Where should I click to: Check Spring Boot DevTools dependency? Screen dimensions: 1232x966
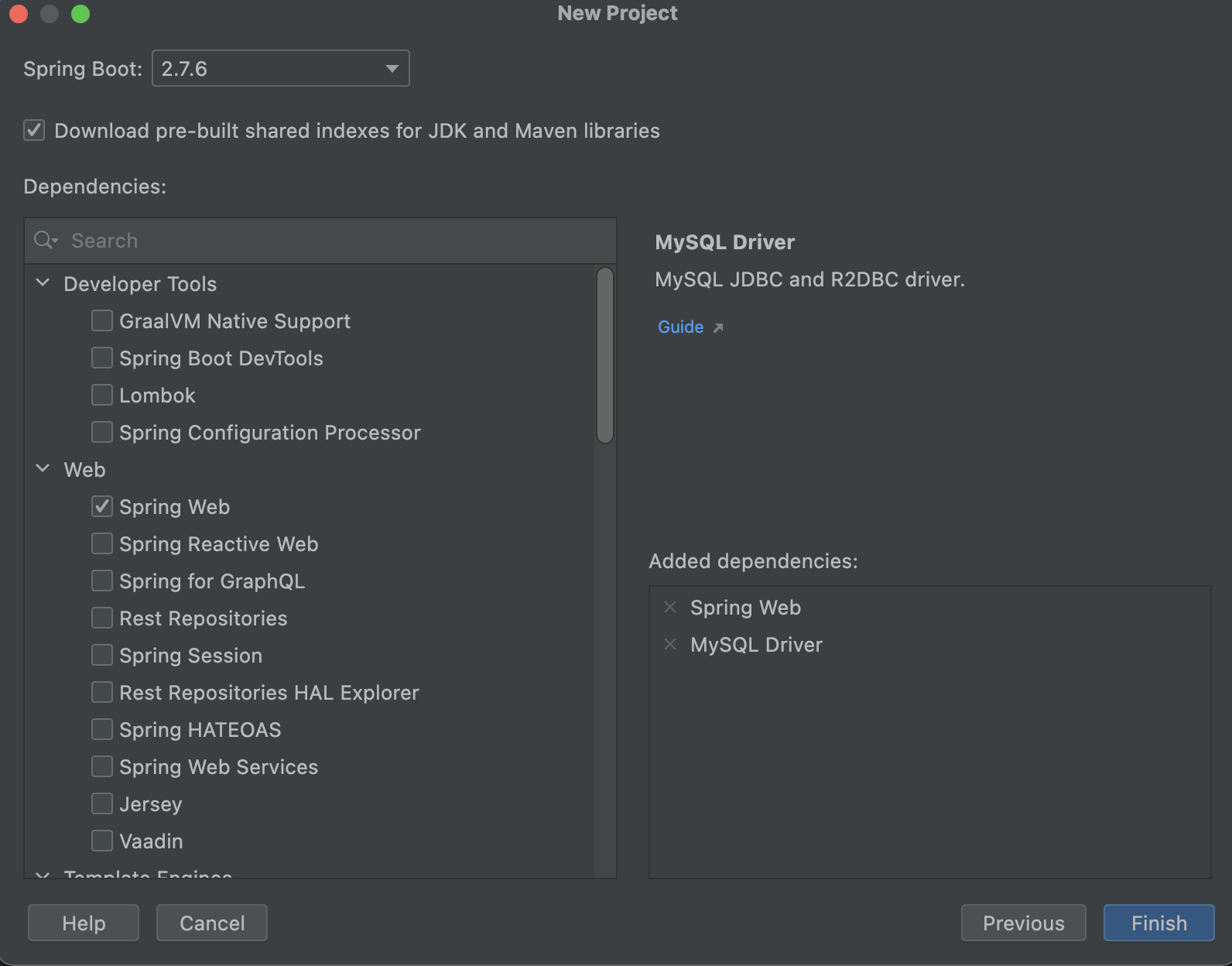[102, 358]
